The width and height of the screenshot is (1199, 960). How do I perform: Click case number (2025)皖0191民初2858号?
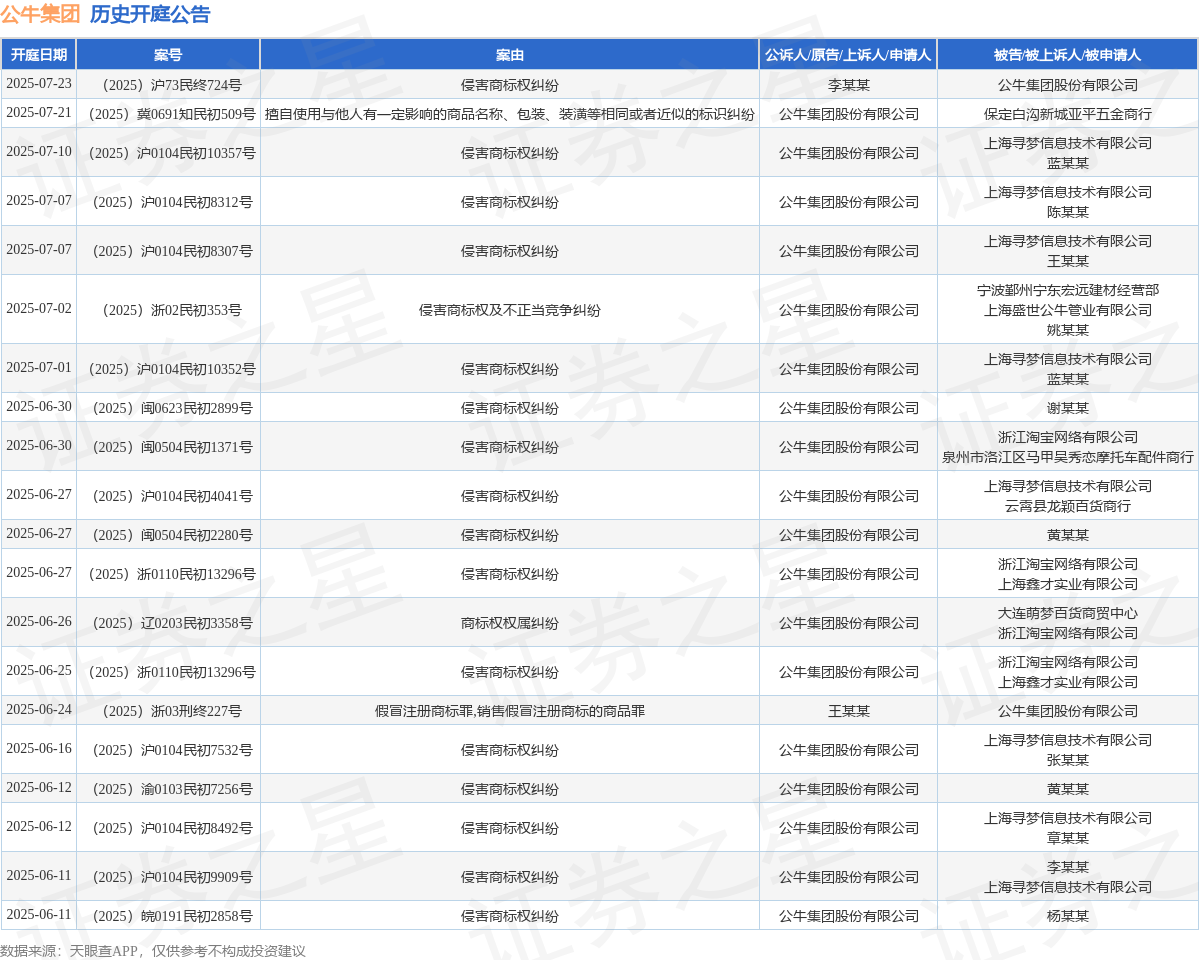(x=168, y=916)
